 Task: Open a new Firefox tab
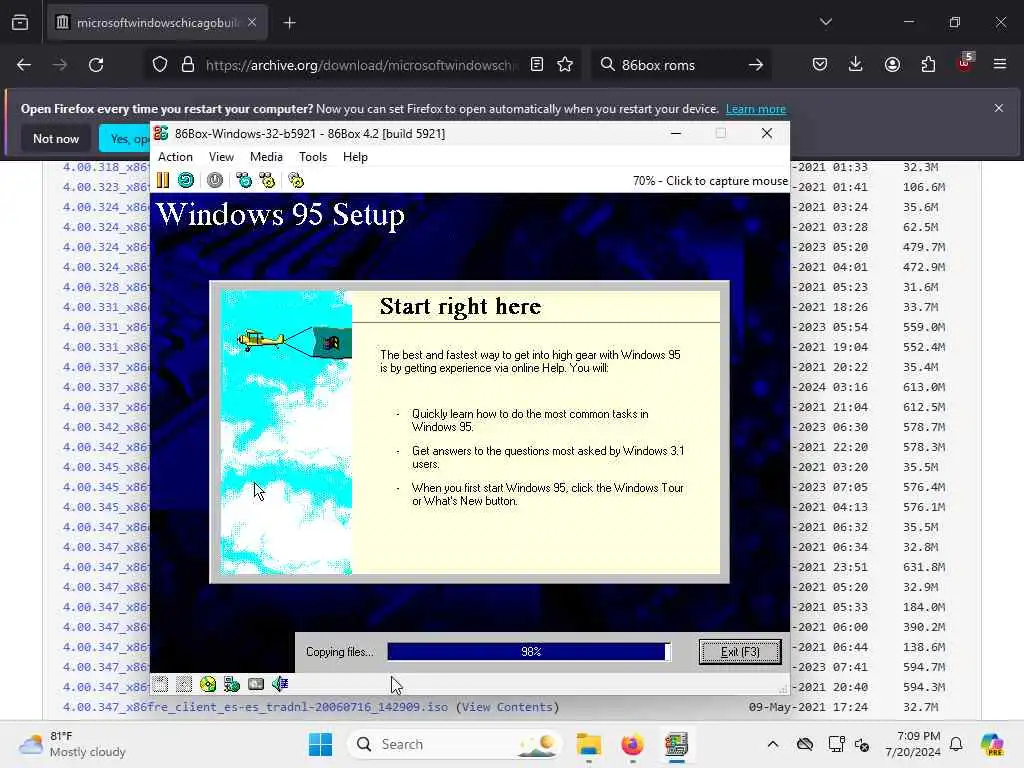[289, 23]
